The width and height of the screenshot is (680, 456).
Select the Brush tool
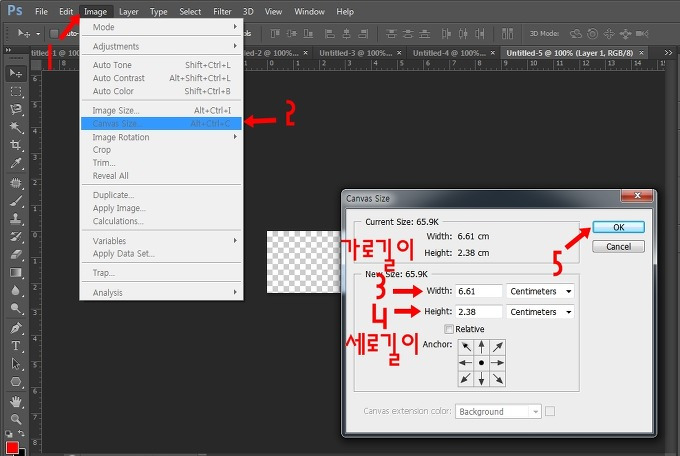(x=16, y=201)
